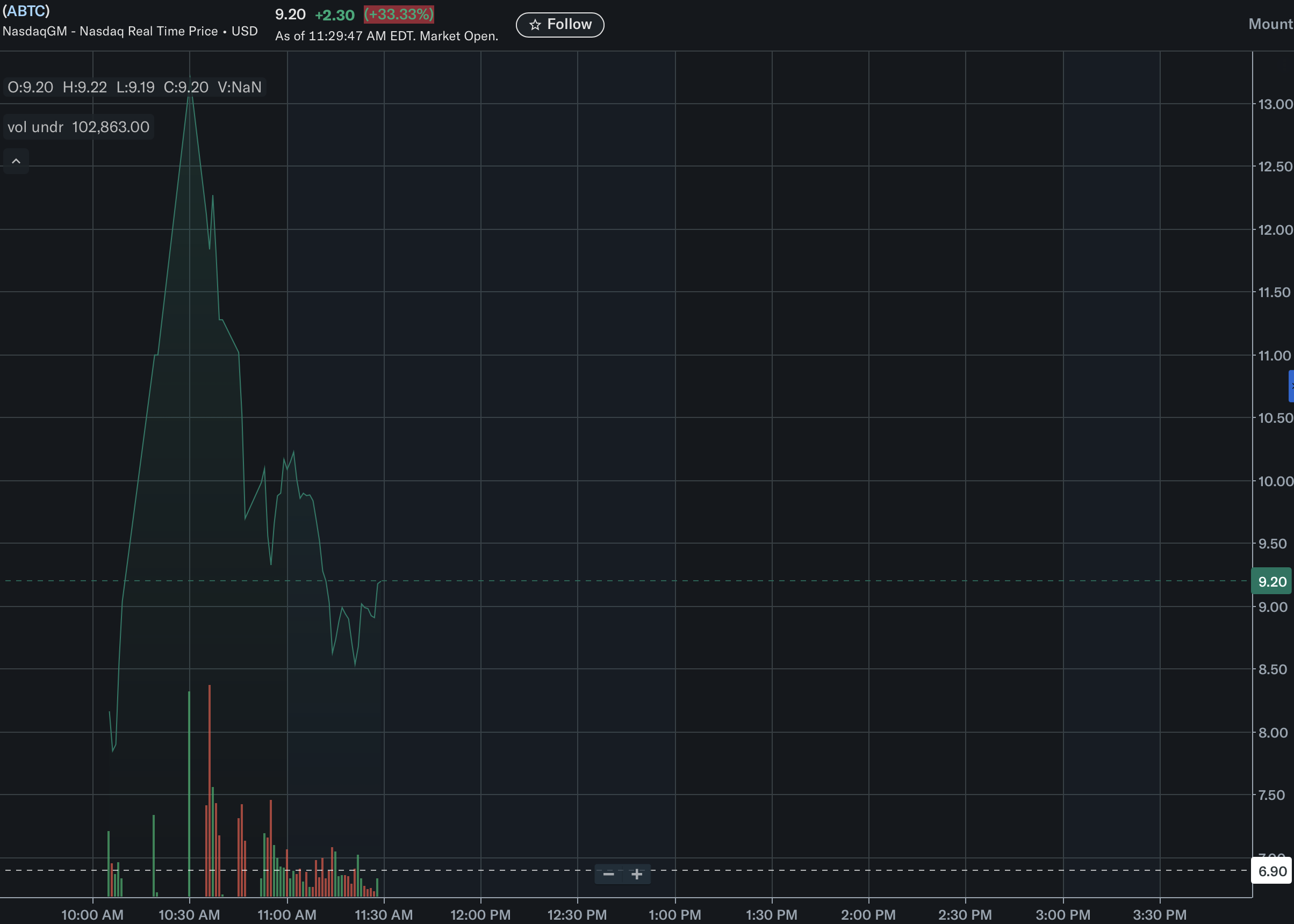The width and height of the screenshot is (1294, 924).
Task: Click the 12:00 PM label on the time axis
Action: [x=480, y=914]
